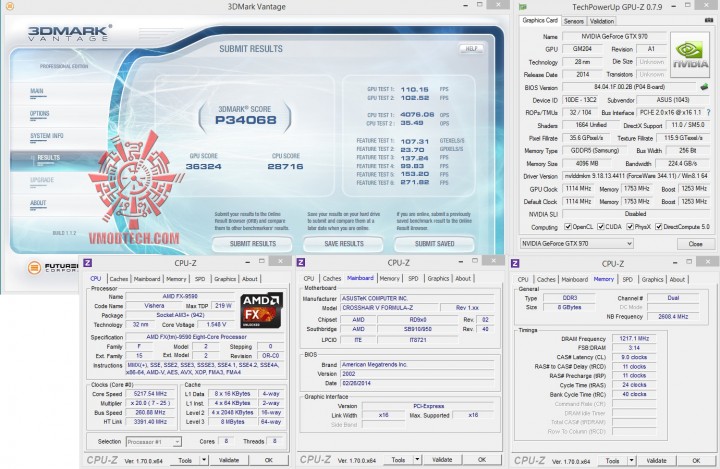Switch to Sensors tab in GPU-Z

(x=574, y=21)
